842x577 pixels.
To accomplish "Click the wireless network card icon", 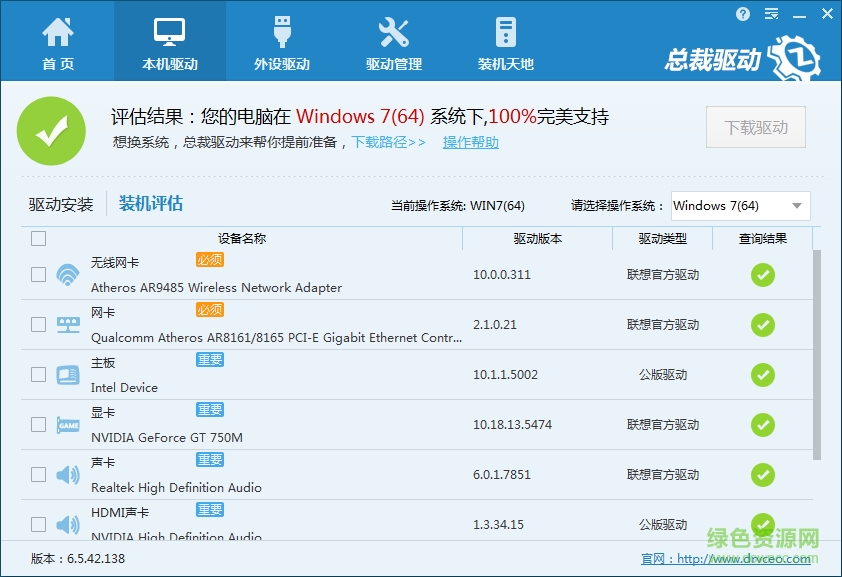I will tap(68, 274).
